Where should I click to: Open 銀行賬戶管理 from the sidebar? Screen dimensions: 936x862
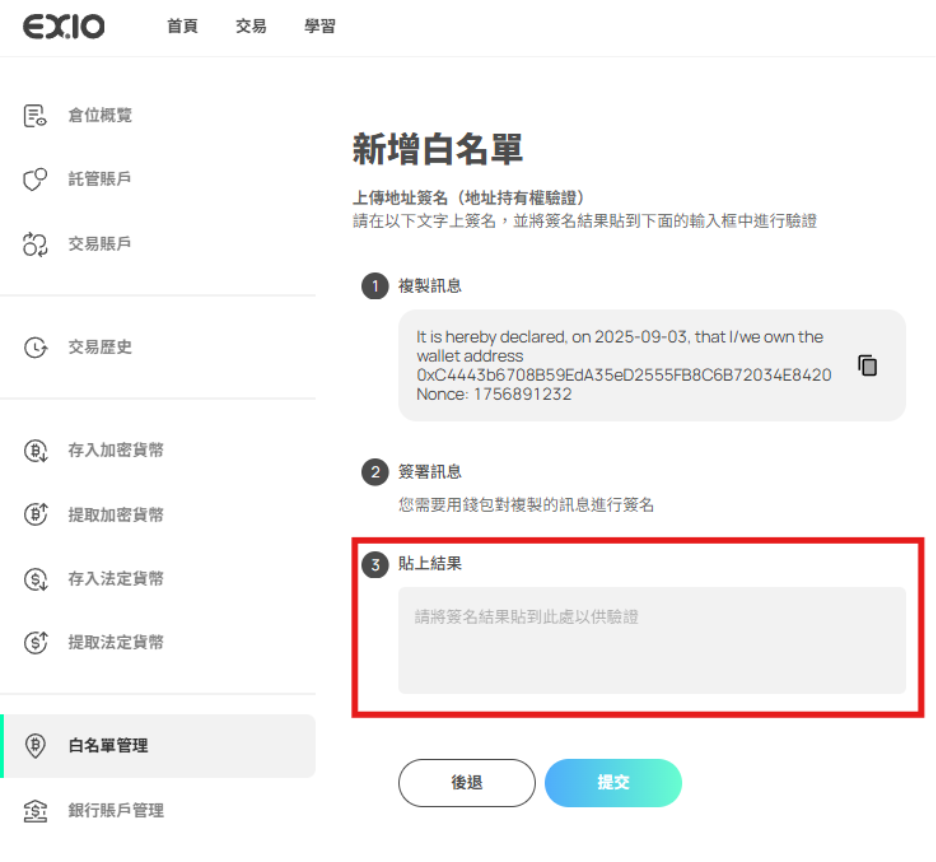(x=115, y=811)
